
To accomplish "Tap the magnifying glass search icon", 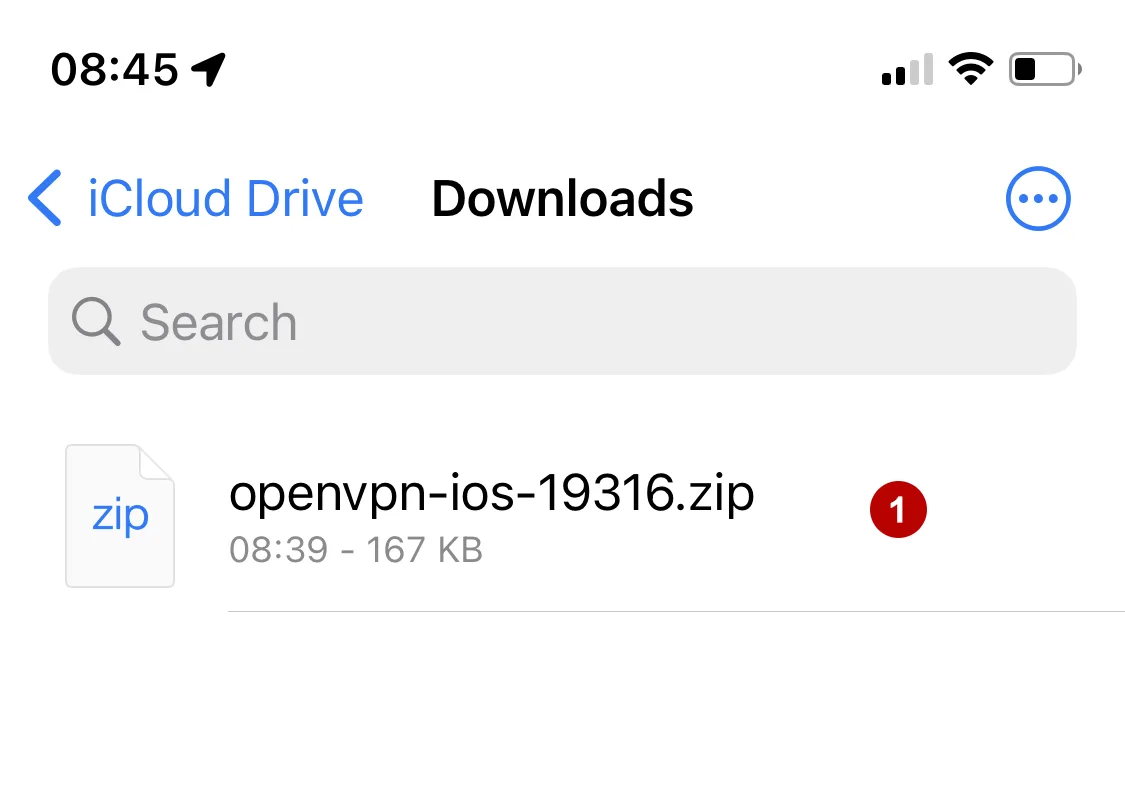I will point(95,321).
